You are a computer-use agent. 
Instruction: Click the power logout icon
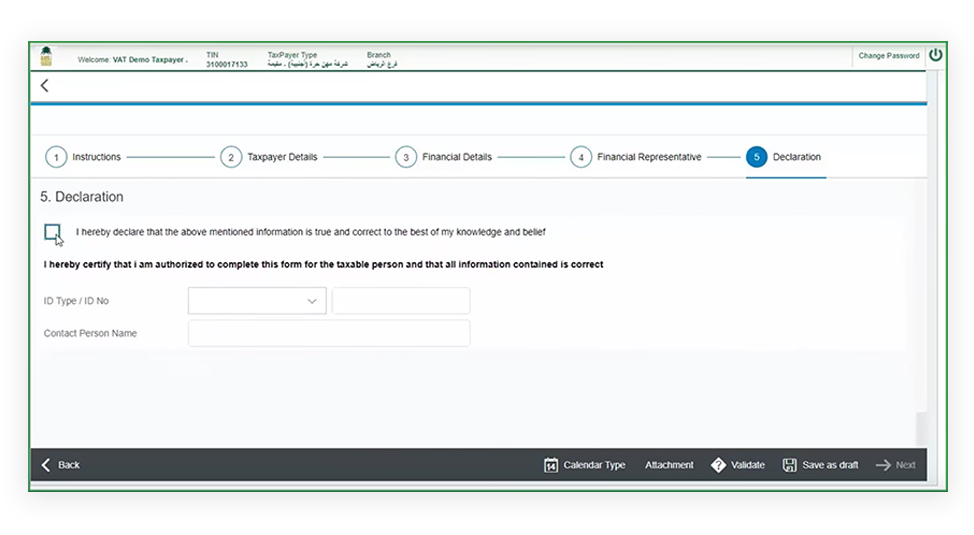point(935,55)
